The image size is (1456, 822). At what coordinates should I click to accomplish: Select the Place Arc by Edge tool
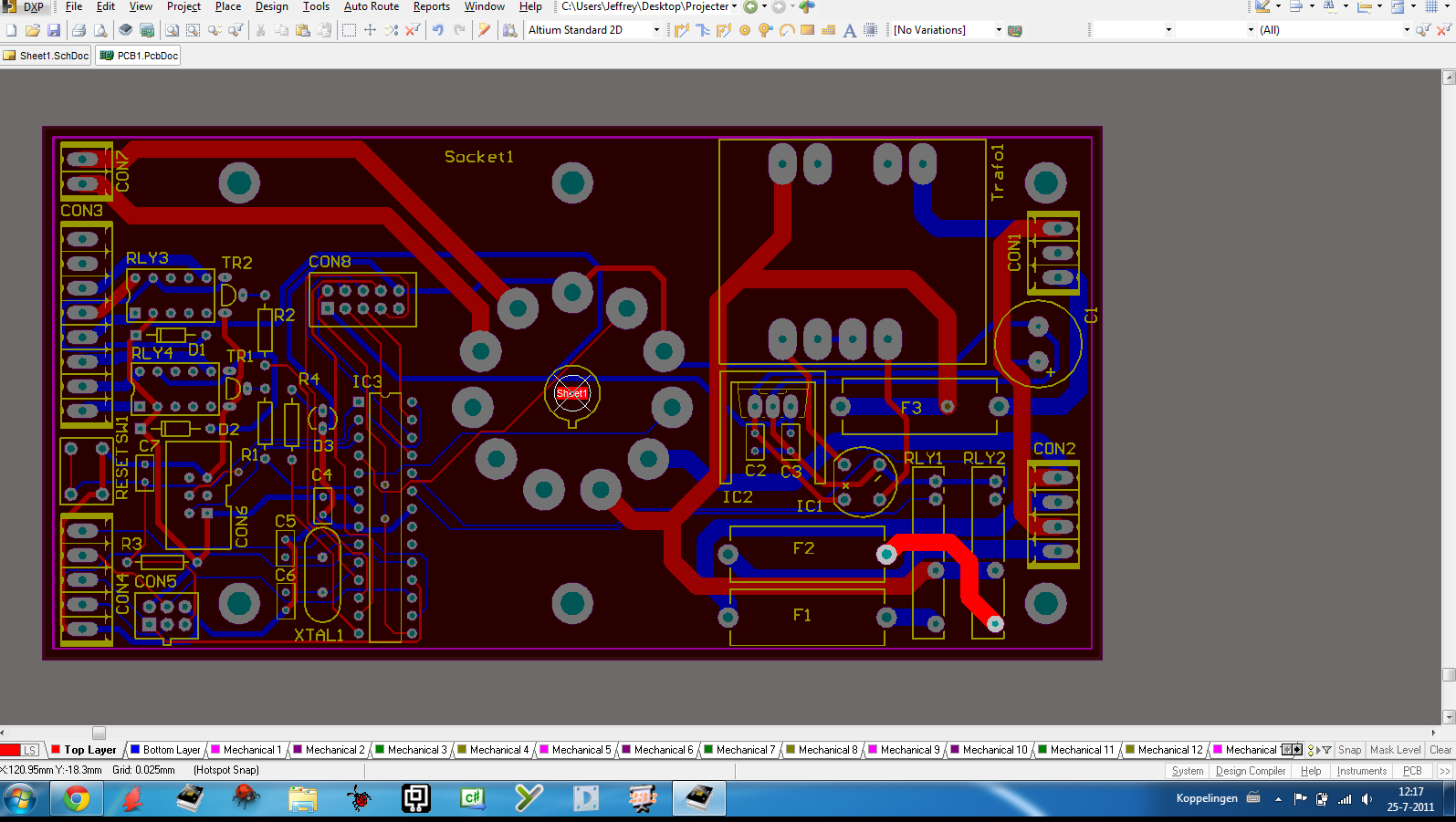[x=786, y=30]
